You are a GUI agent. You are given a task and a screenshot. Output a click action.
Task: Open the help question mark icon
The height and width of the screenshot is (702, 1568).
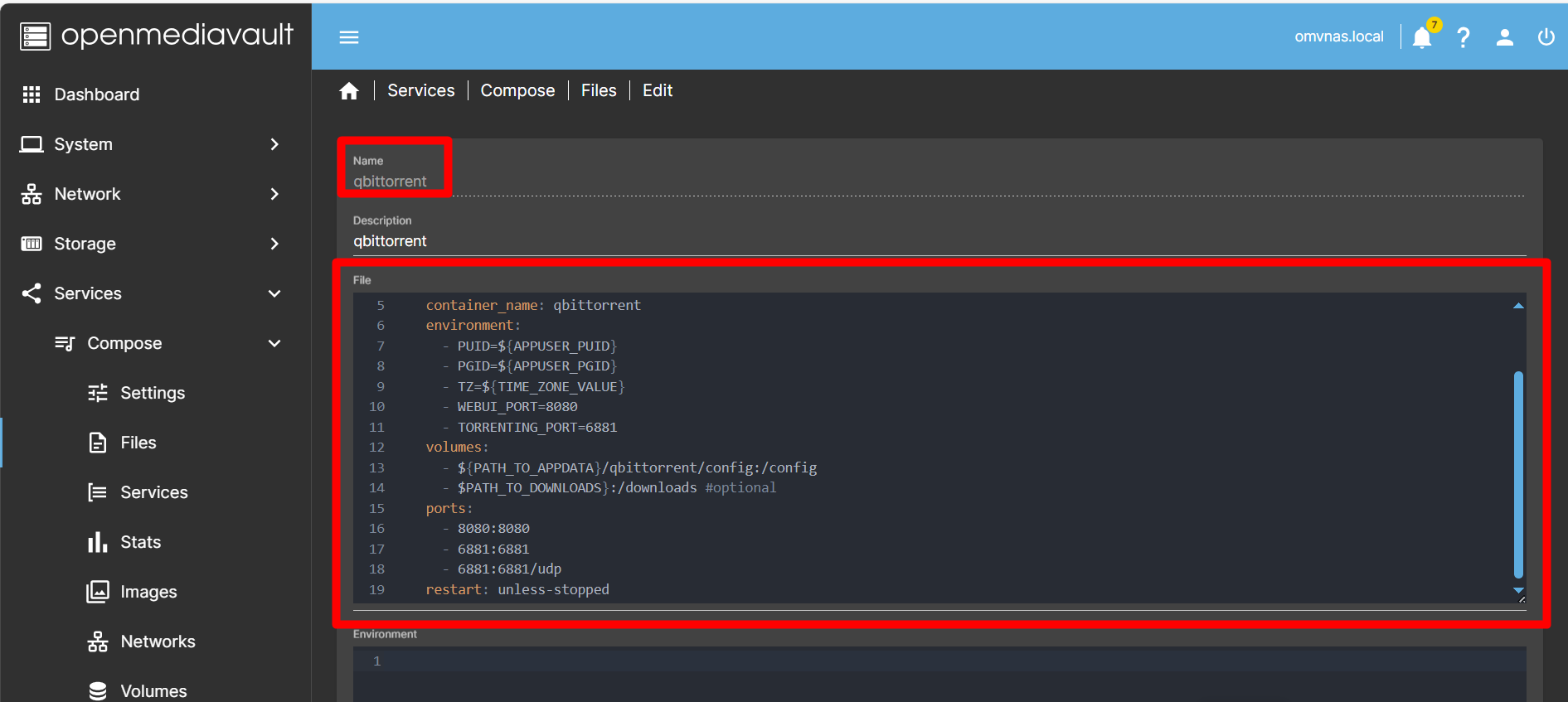point(1464,37)
